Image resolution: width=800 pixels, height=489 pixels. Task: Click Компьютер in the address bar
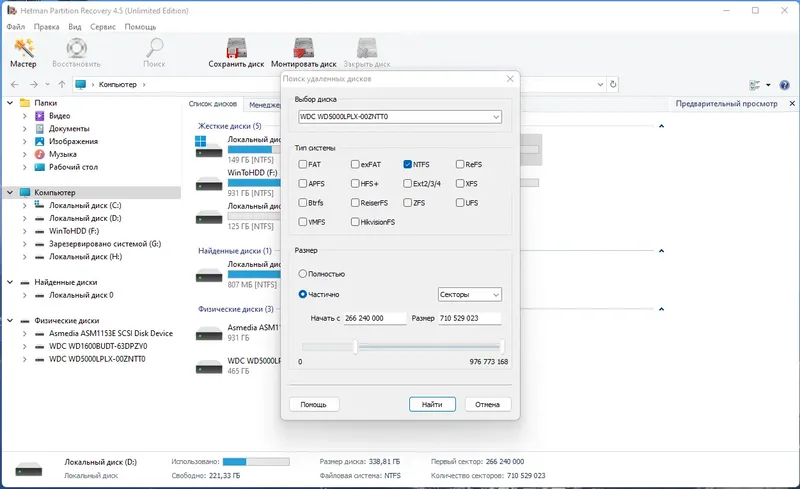(x=117, y=84)
